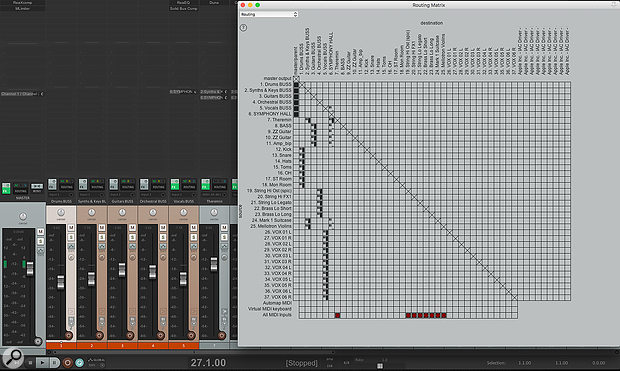Toggle Drums BUSS to master/parent matrix cell

tap(296, 84)
